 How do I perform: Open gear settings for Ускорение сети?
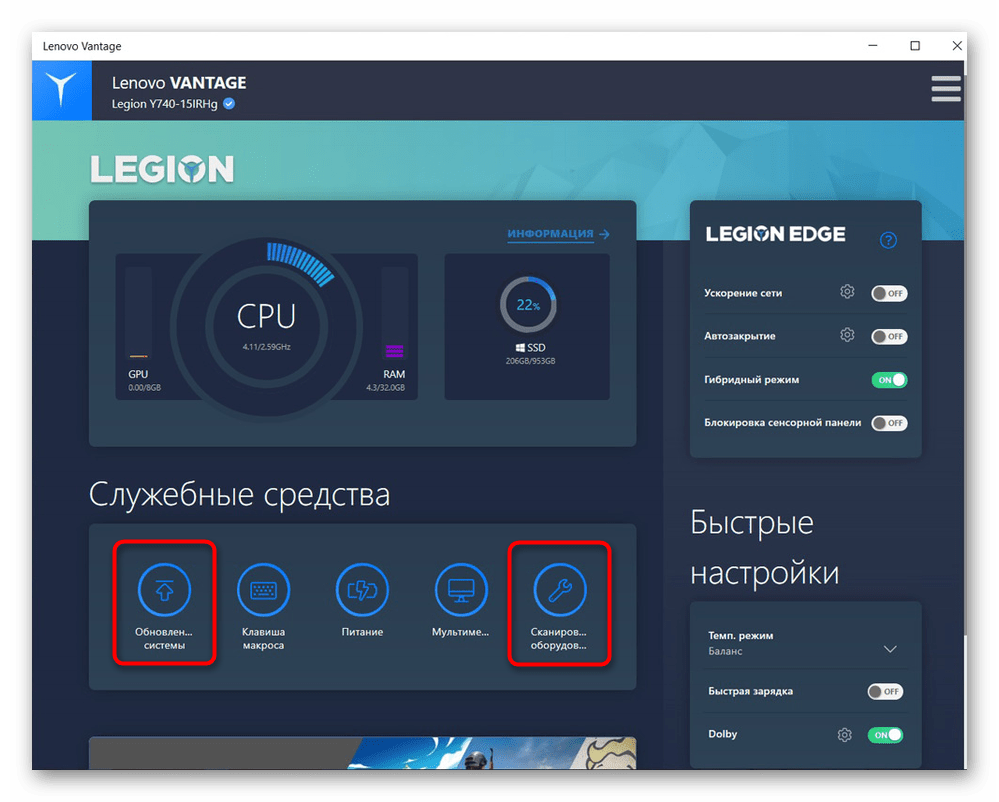click(847, 292)
